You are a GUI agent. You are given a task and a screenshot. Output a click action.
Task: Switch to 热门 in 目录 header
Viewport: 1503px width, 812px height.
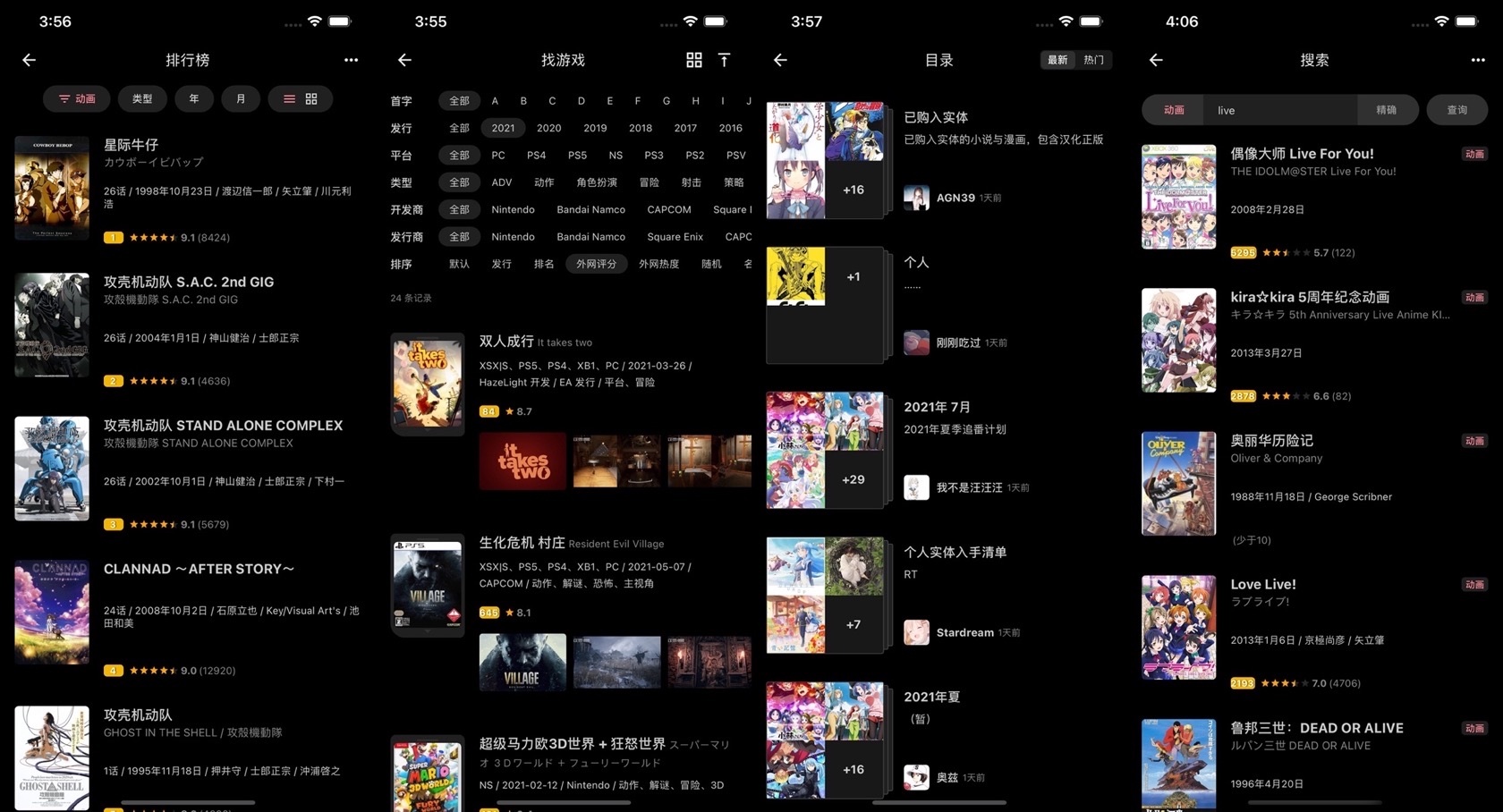[x=1093, y=60]
